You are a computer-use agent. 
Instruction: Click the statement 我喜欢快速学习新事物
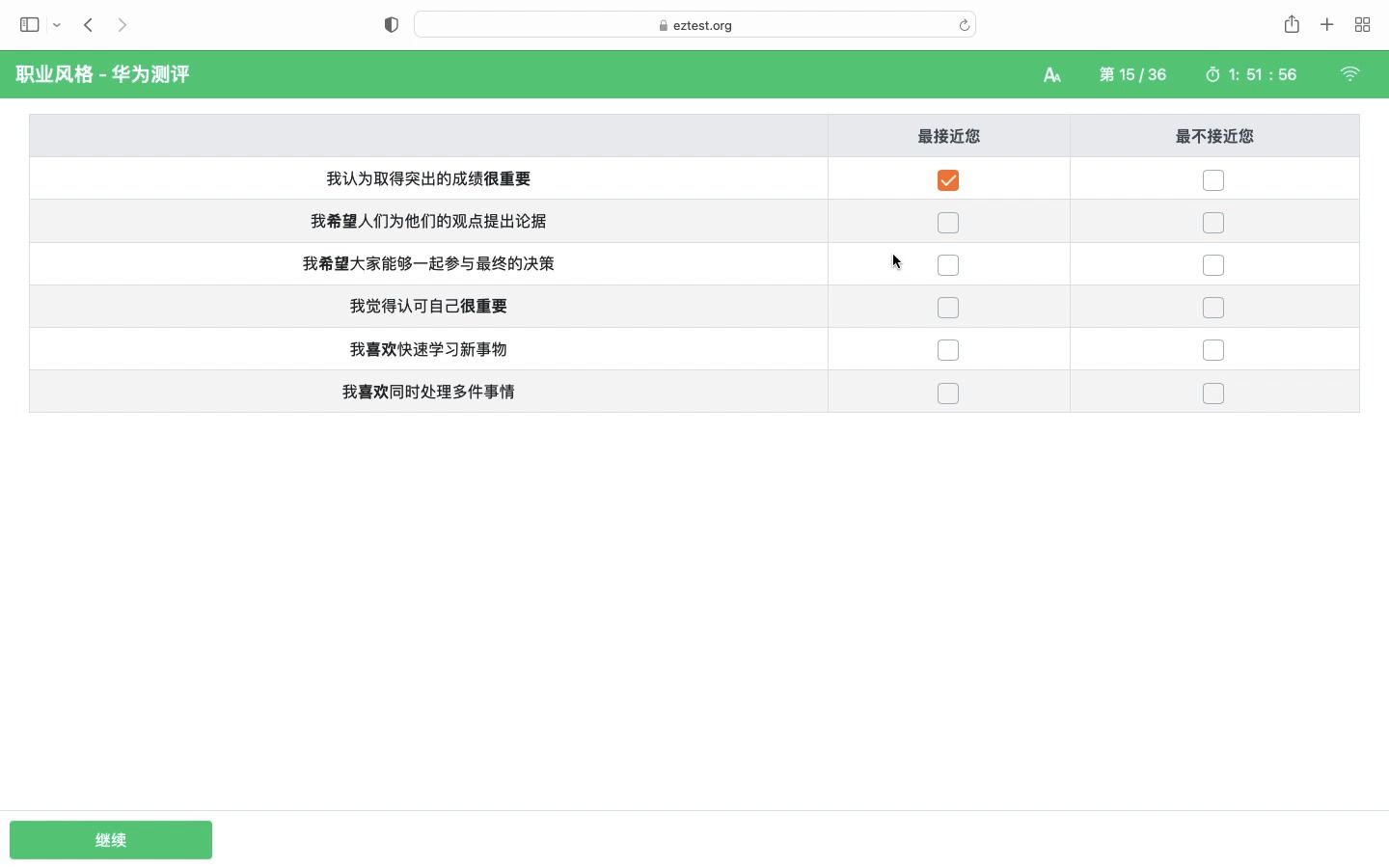[428, 349]
